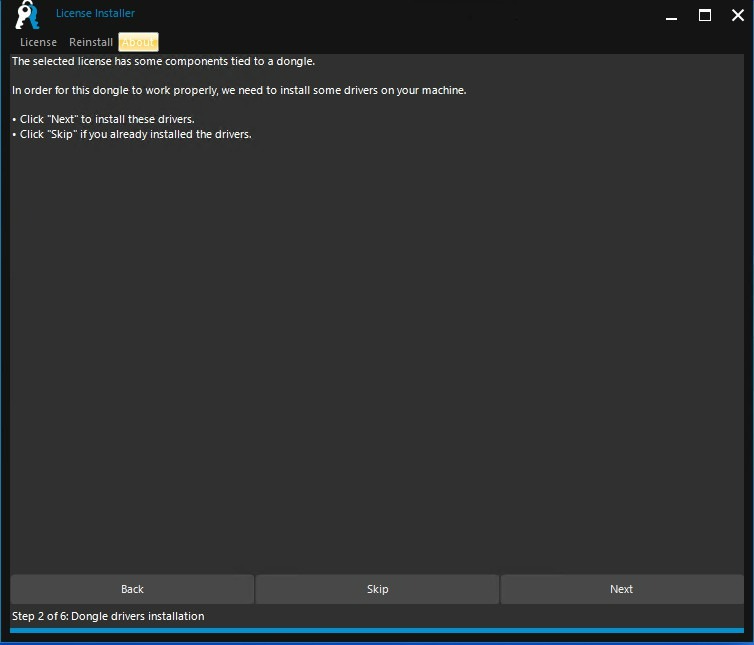Maximize the License Installer window
The width and height of the screenshot is (754, 645).
(705, 15)
